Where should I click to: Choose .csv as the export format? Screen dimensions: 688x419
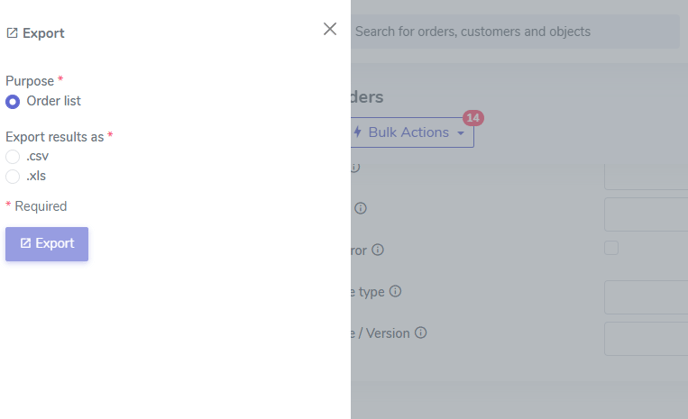click(x=13, y=156)
